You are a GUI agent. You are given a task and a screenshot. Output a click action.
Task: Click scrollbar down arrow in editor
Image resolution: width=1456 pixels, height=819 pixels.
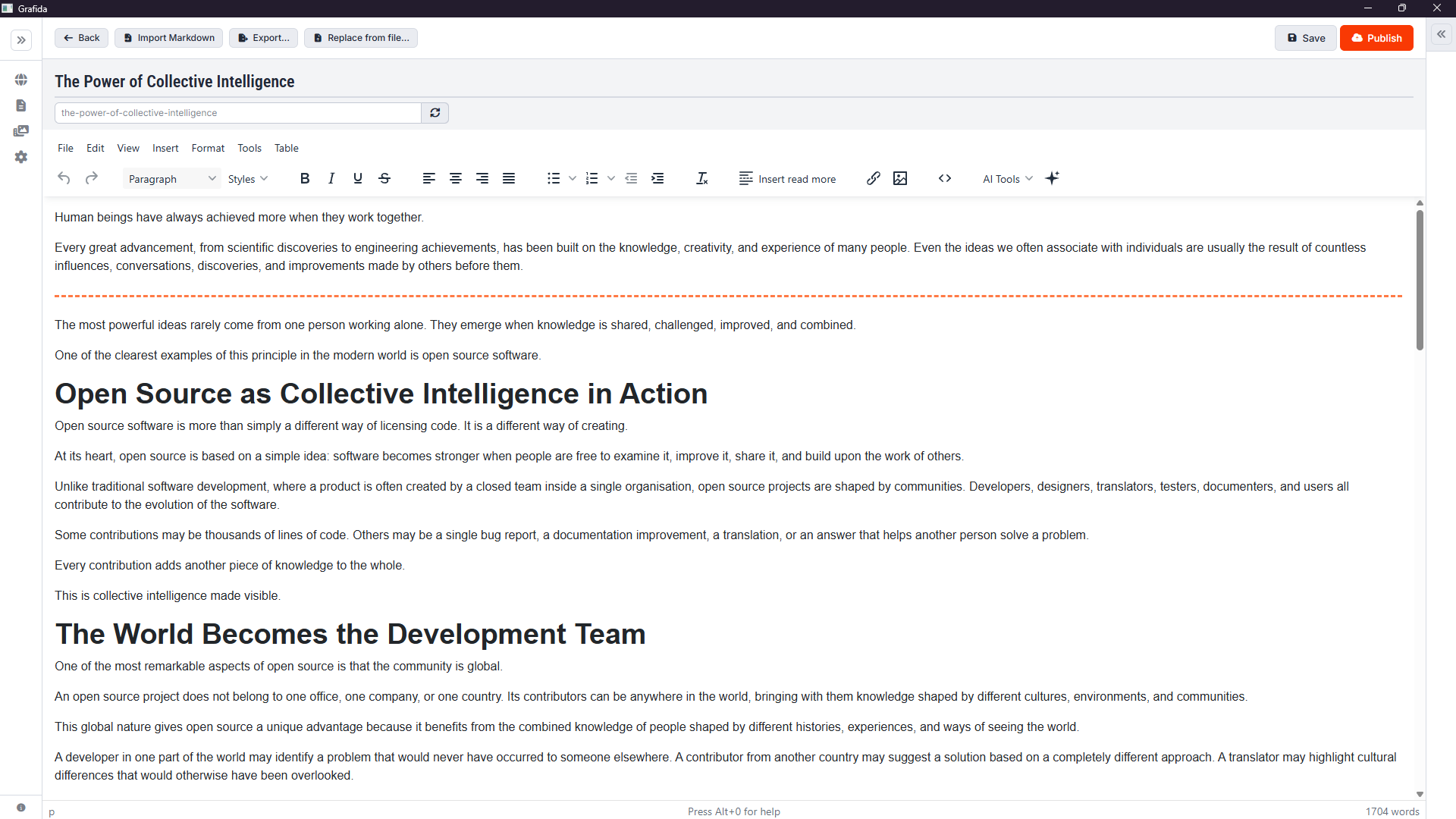[1420, 794]
